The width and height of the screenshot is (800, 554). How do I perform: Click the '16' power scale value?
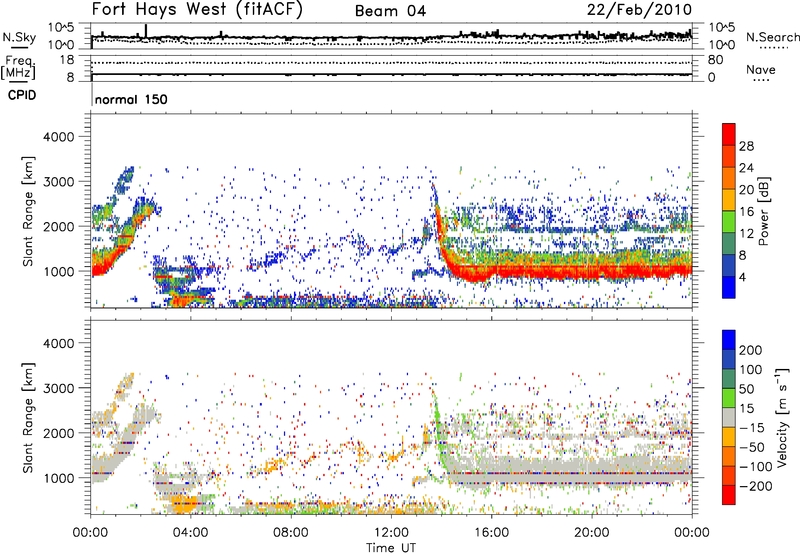(746, 211)
